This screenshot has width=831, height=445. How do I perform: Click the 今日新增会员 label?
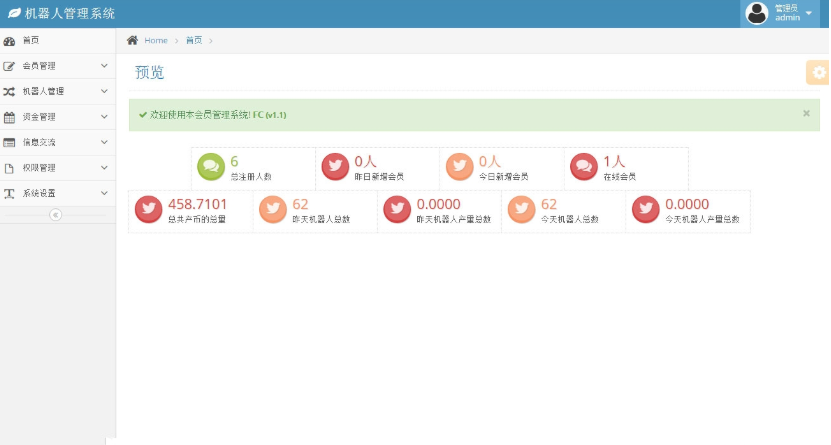503,177
